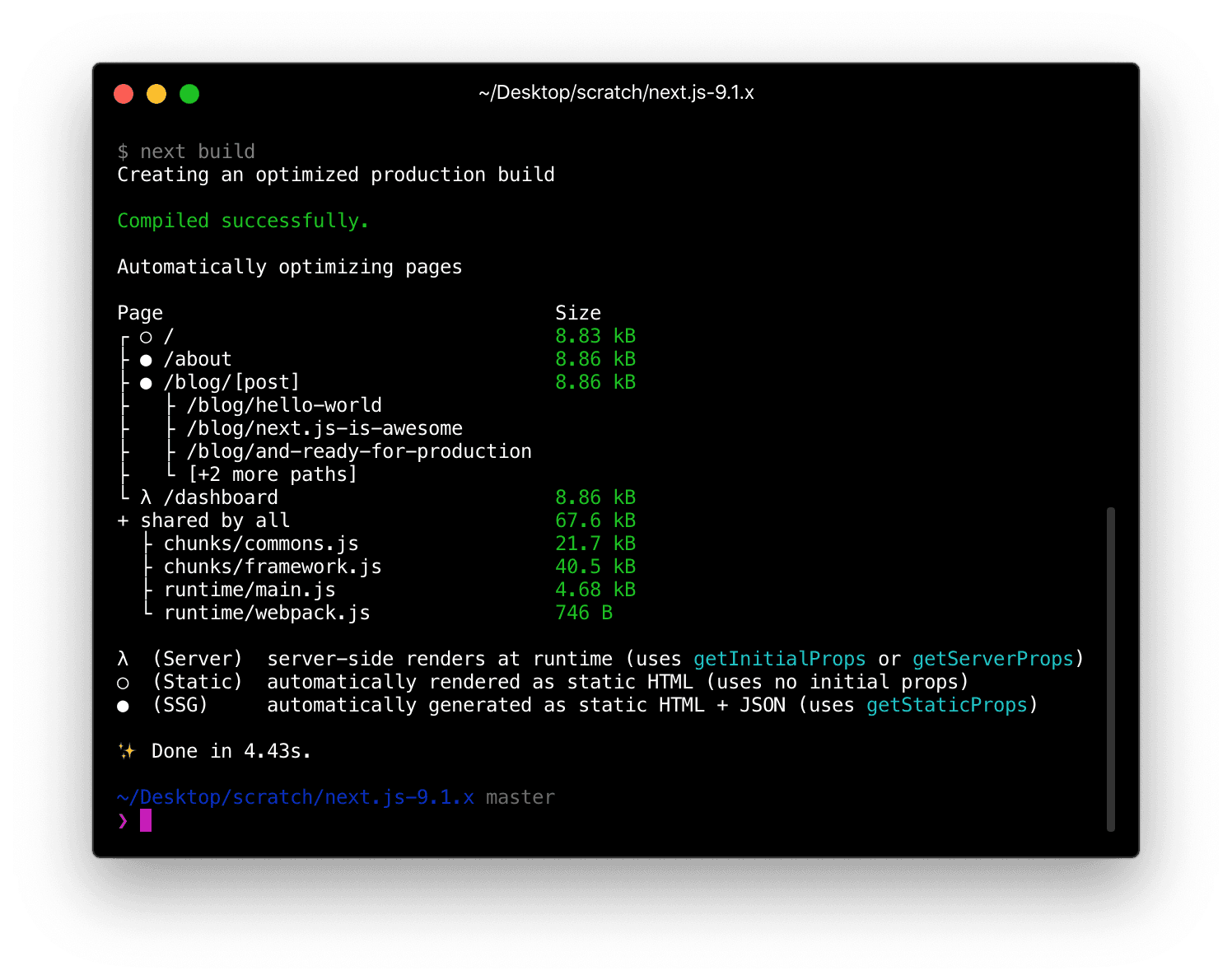
Task: Click the cyan getServerProps keyword
Action: point(993,659)
